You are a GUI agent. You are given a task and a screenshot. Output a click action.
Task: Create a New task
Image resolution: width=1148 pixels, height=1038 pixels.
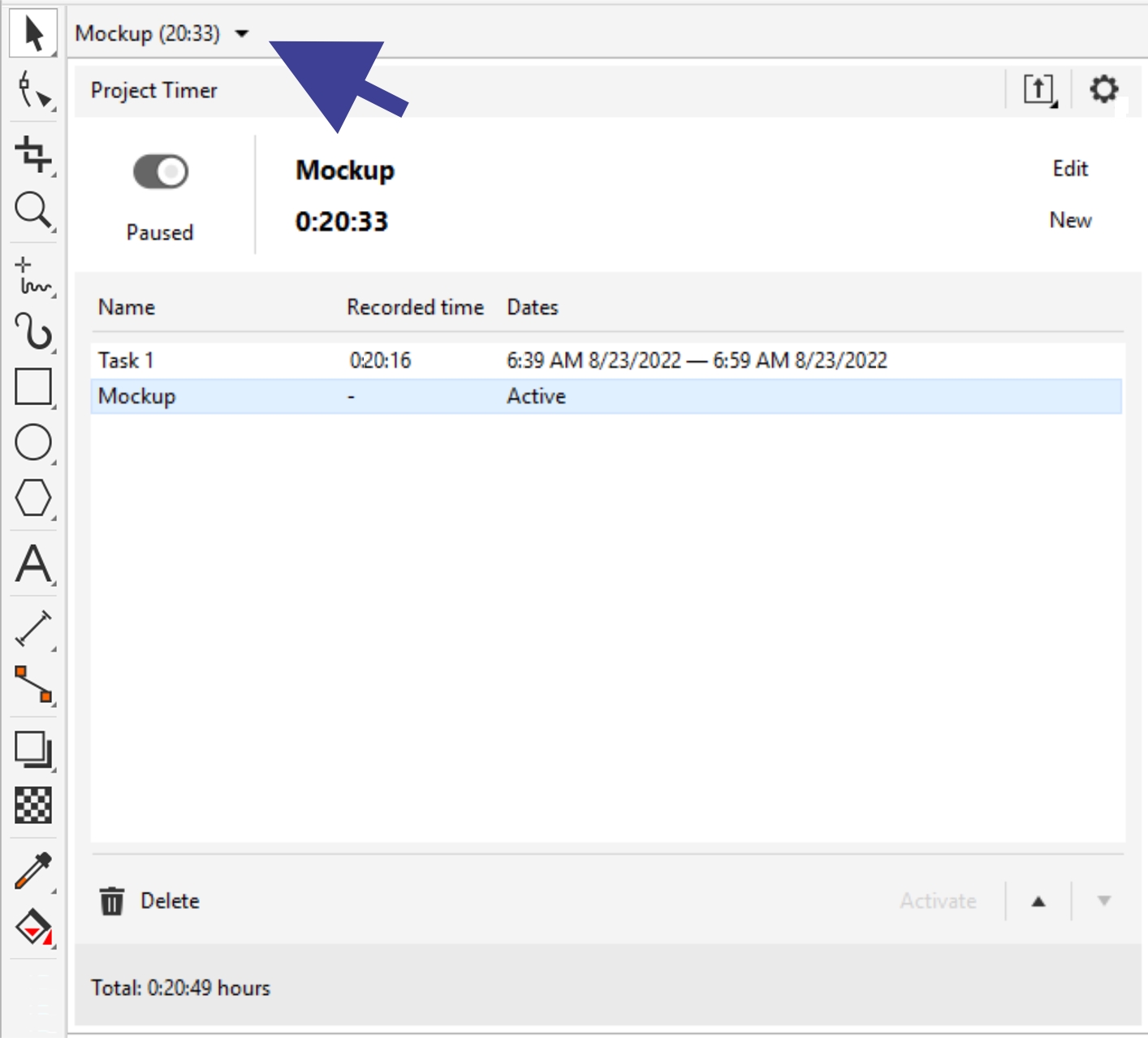(x=1069, y=221)
